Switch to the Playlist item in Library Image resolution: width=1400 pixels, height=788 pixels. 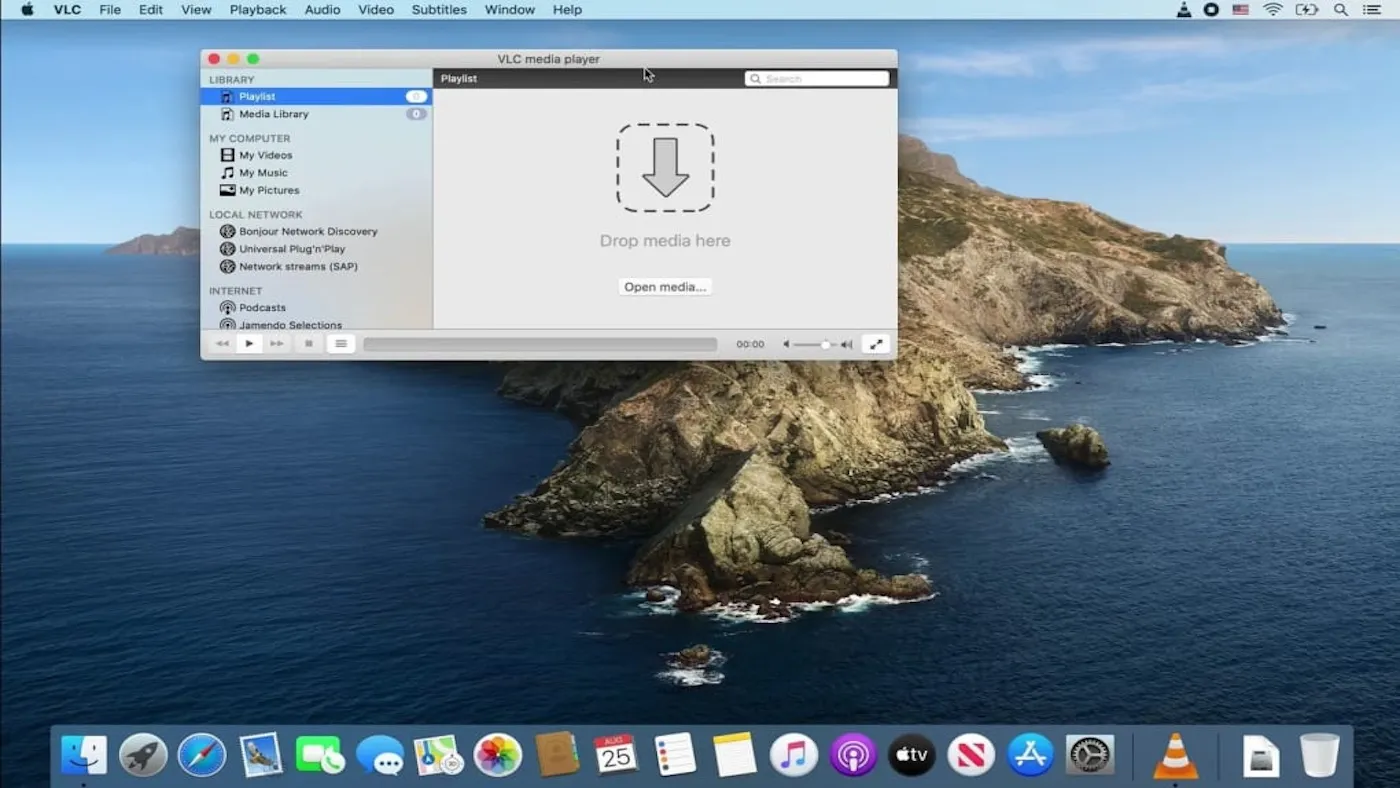pyautogui.click(x=259, y=96)
